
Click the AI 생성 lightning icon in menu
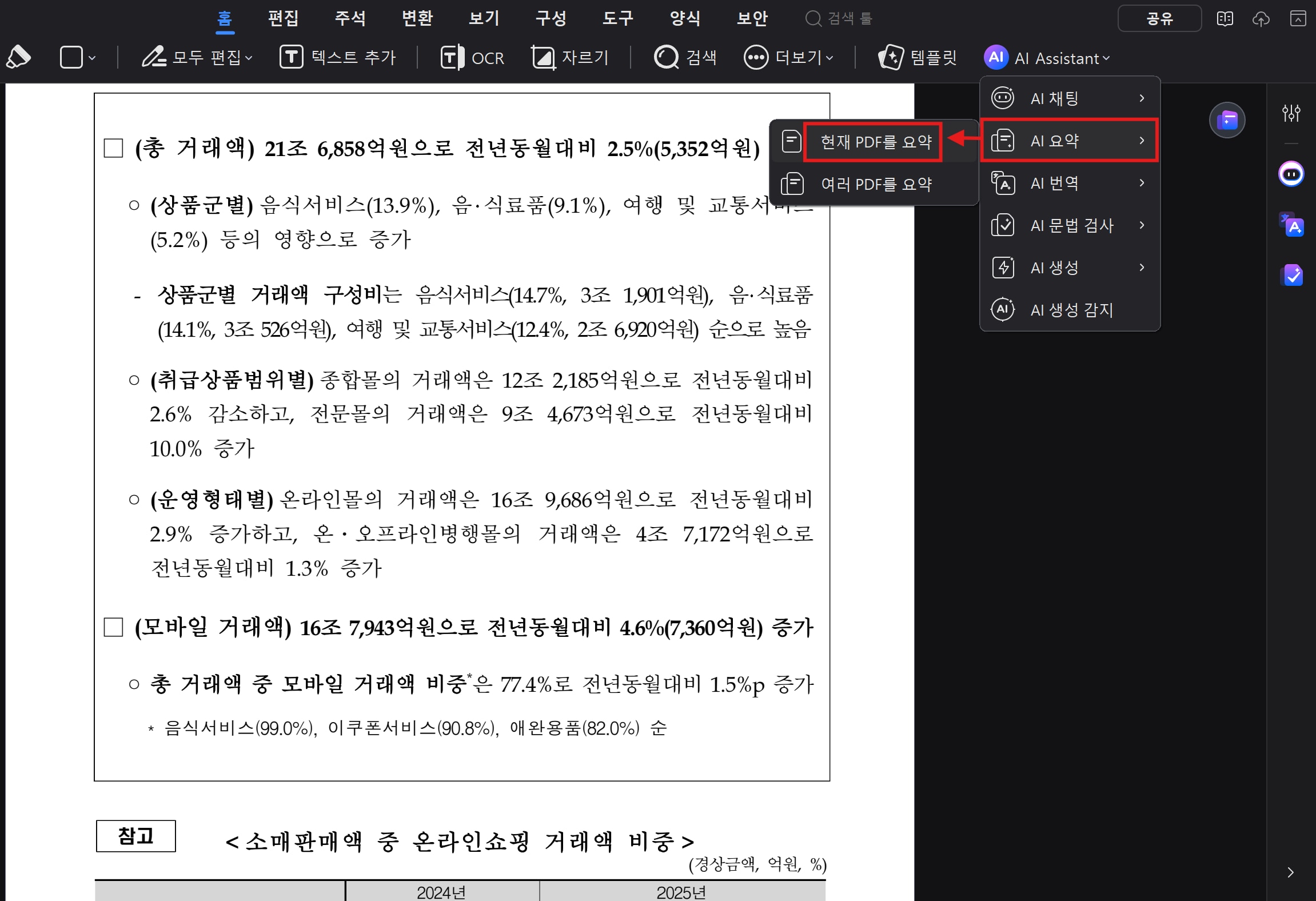pyautogui.click(x=1003, y=268)
